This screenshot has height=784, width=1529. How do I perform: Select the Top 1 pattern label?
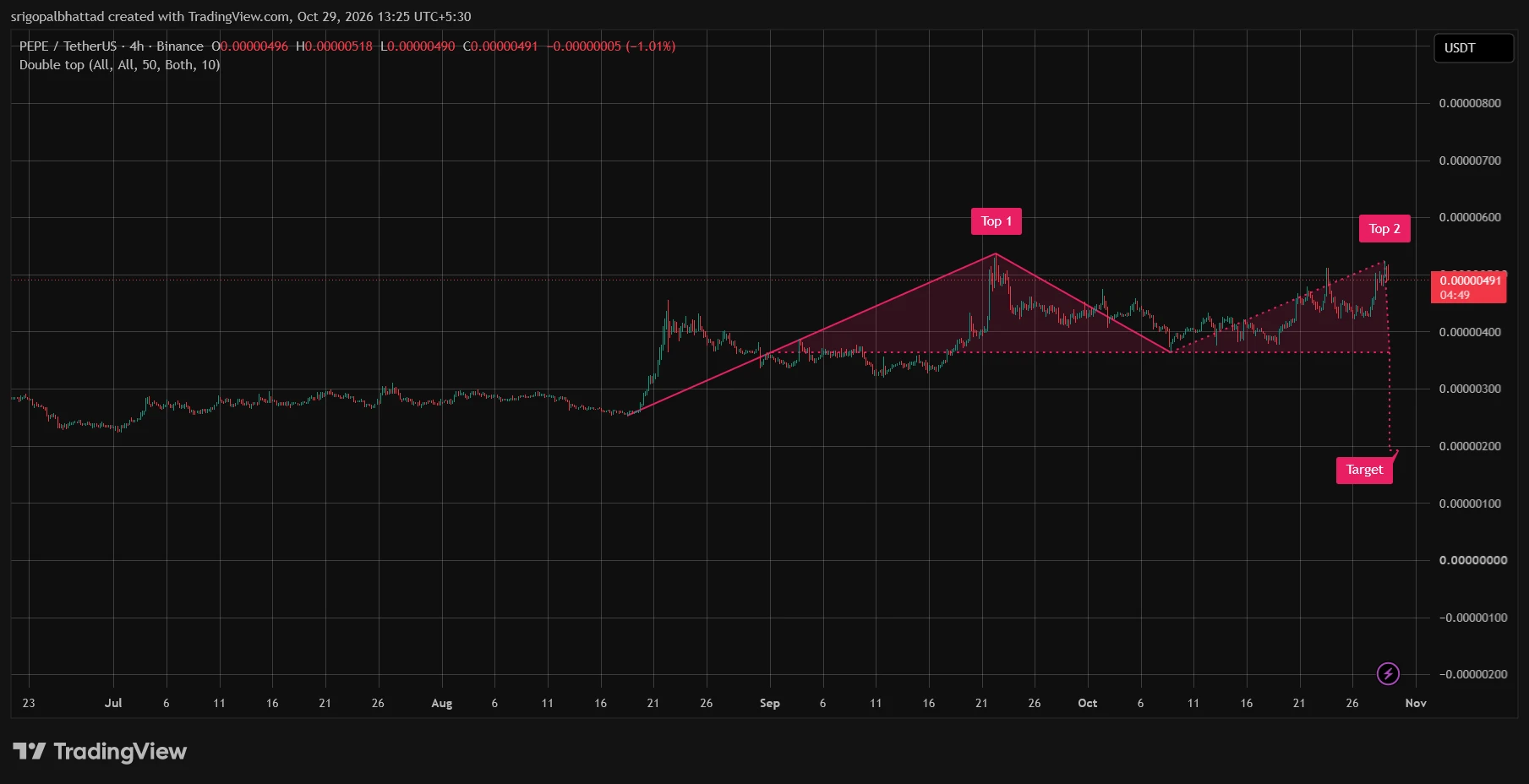pyautogui.click(x=997, y=221)
